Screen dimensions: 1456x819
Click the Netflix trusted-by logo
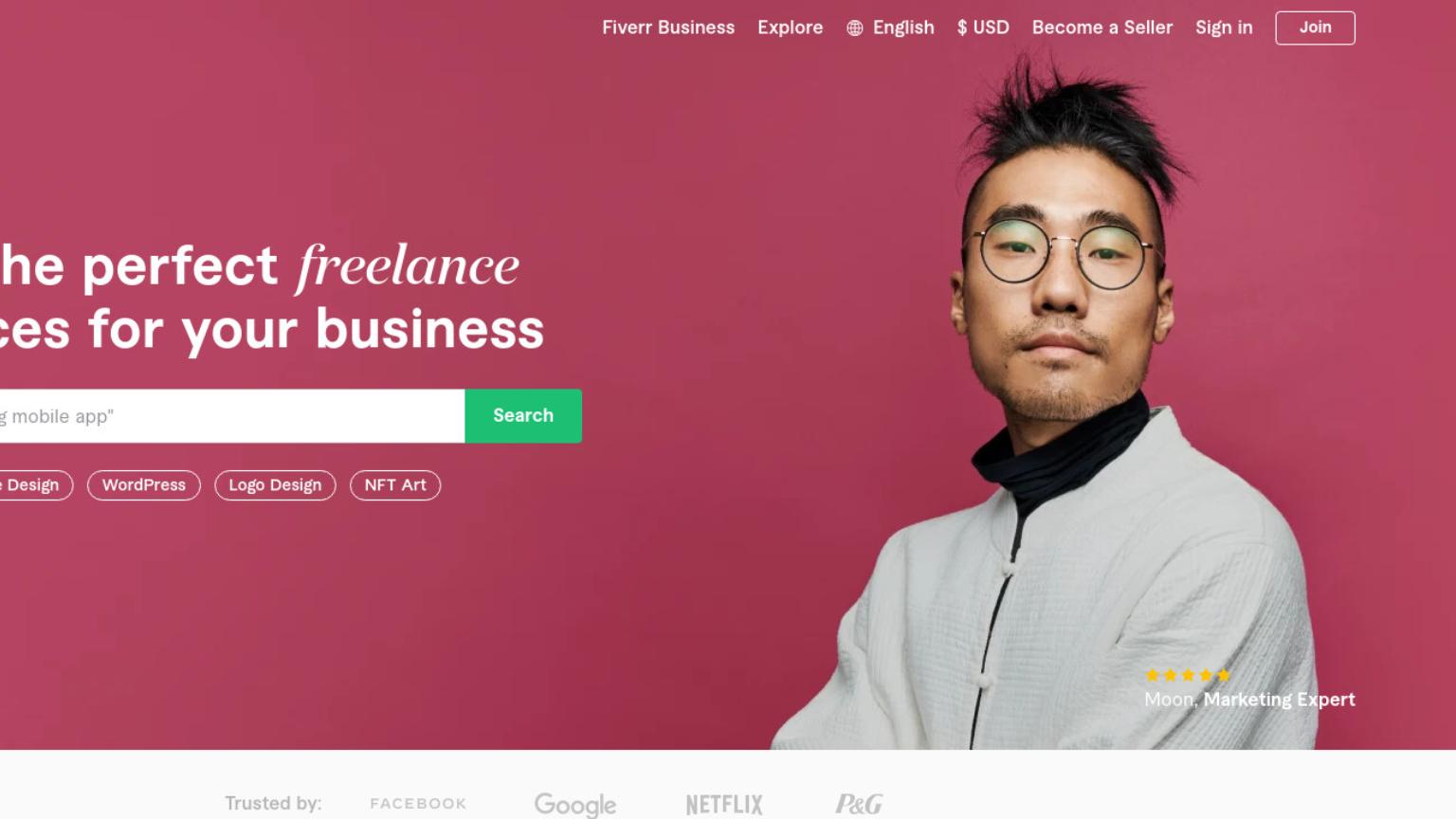[x=724, y=805]
